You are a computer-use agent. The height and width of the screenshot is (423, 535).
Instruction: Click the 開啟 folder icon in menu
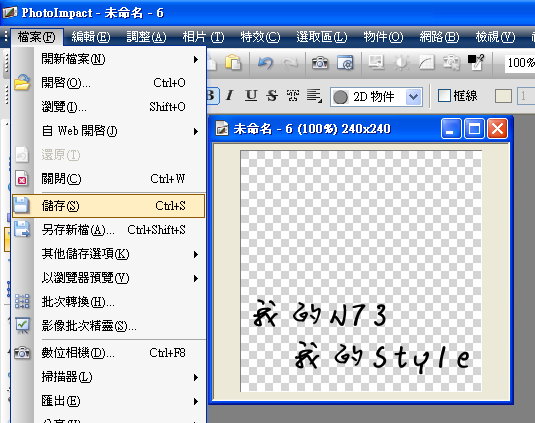click(x=23, y=83)
